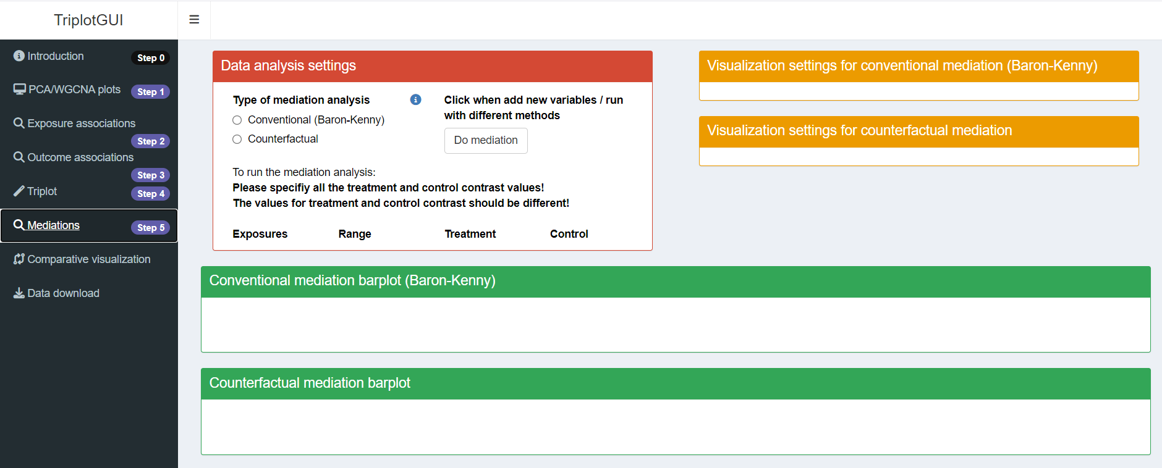The width and height of the screenshot is (1162, 468).
Task: Select Counterfactual radio button
Action: click(x=237, y=140)
